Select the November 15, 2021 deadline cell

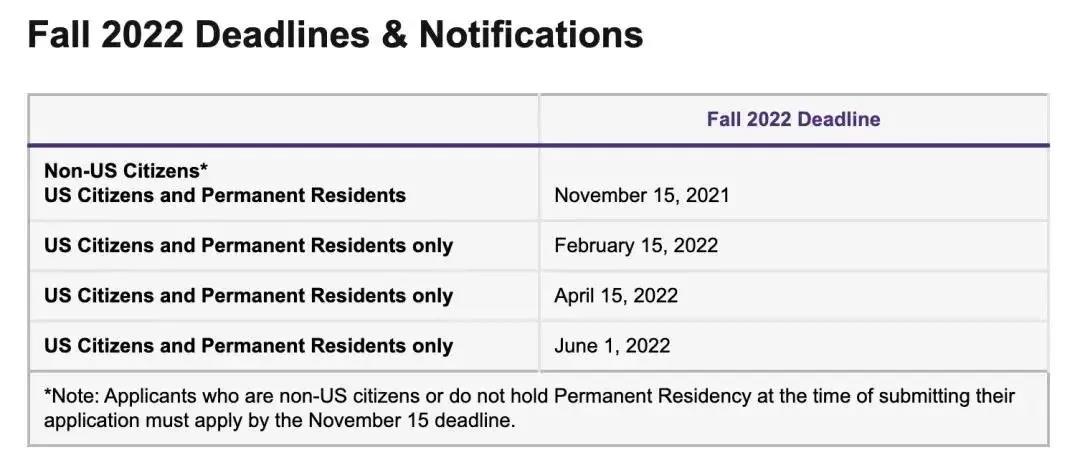click(642, 195)
